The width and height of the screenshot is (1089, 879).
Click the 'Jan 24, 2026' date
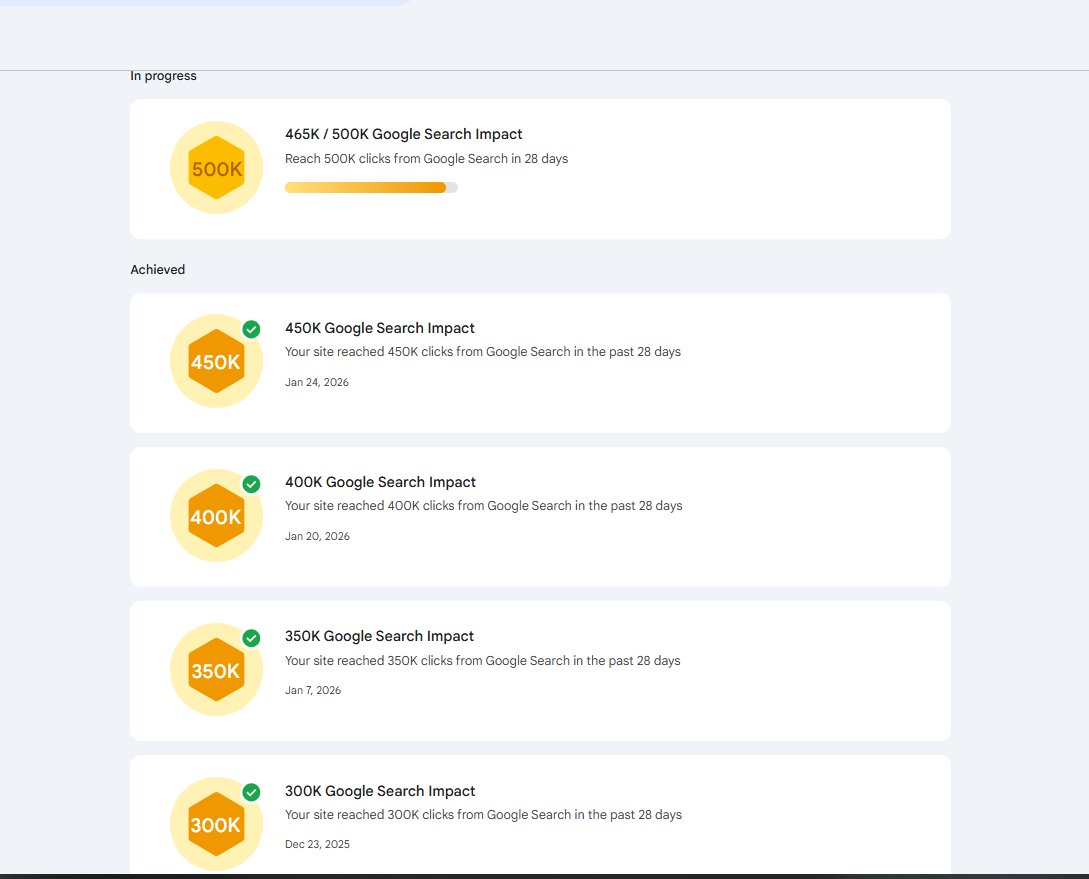point(317,382)
